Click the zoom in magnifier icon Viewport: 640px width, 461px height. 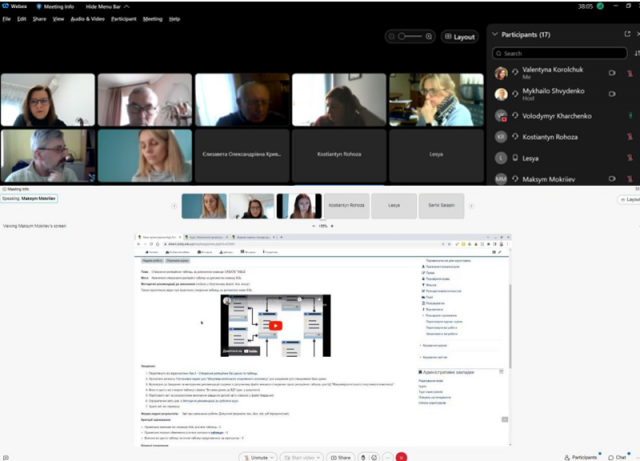point(429,36)
